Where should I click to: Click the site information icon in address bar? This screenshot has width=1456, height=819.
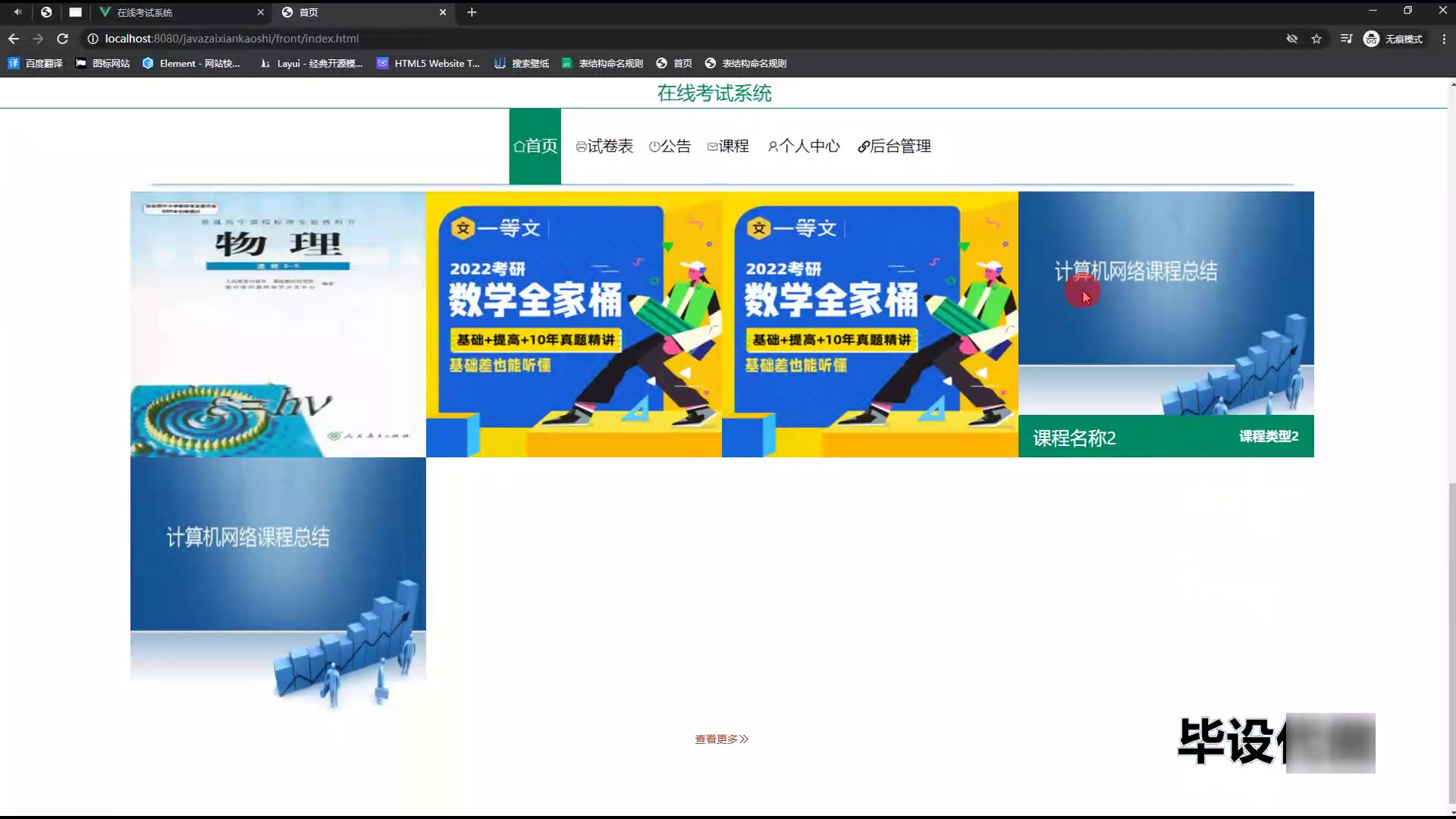[93, 39]
